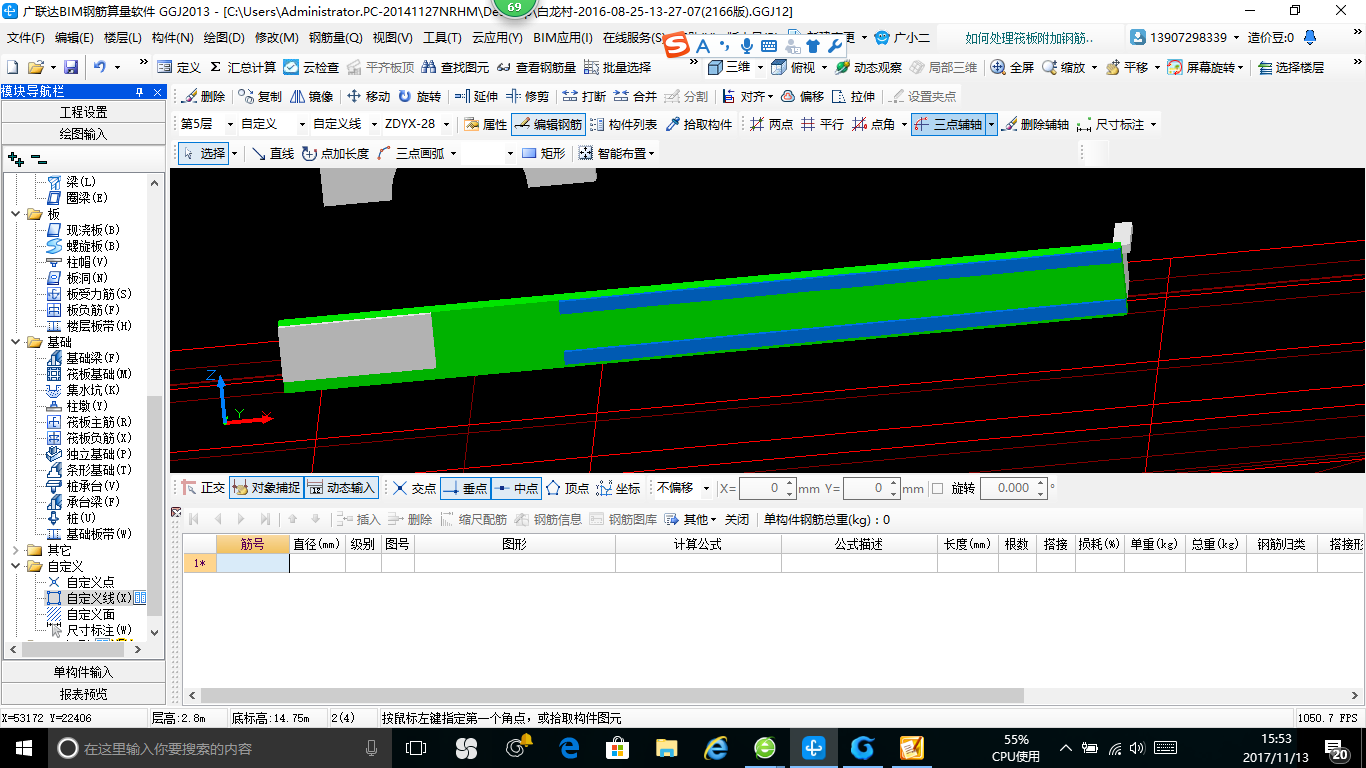Click the 工程设置 panel button

[83, 112]
